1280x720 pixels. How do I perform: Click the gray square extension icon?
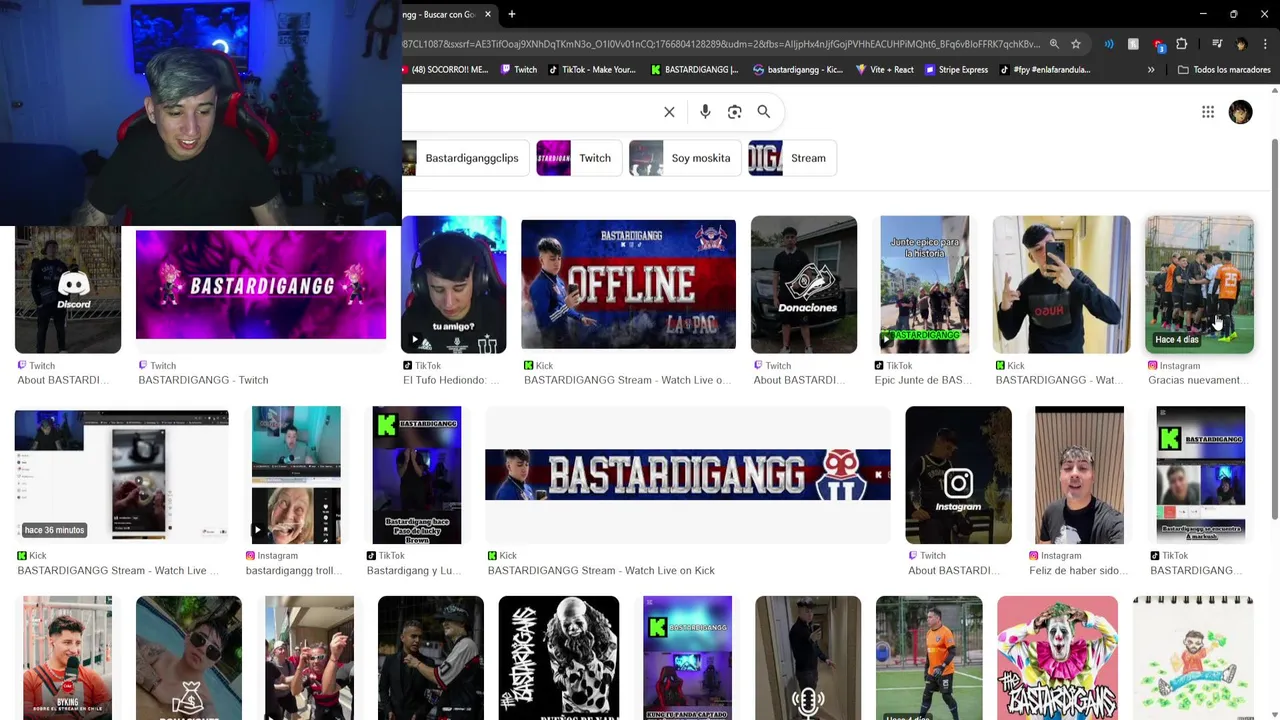1133,44
